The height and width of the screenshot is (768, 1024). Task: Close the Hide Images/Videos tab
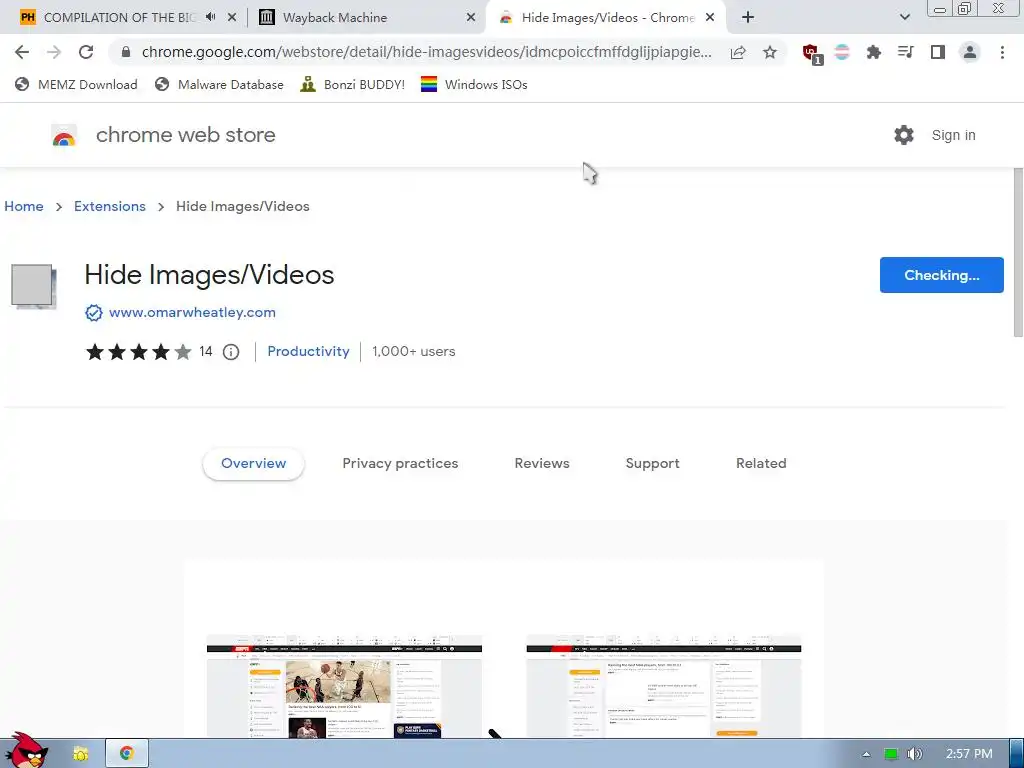coord(710,17)
